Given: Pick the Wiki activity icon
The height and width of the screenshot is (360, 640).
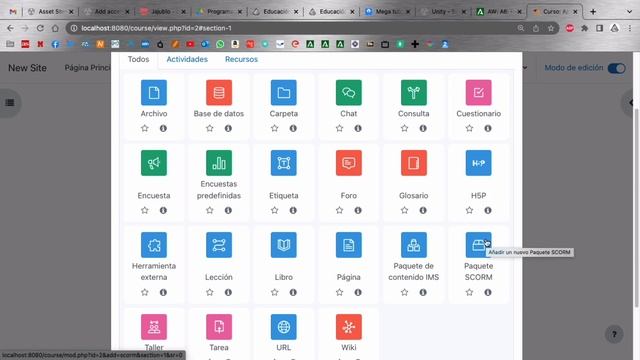Looking at the screenshot, I should (349, 327).
